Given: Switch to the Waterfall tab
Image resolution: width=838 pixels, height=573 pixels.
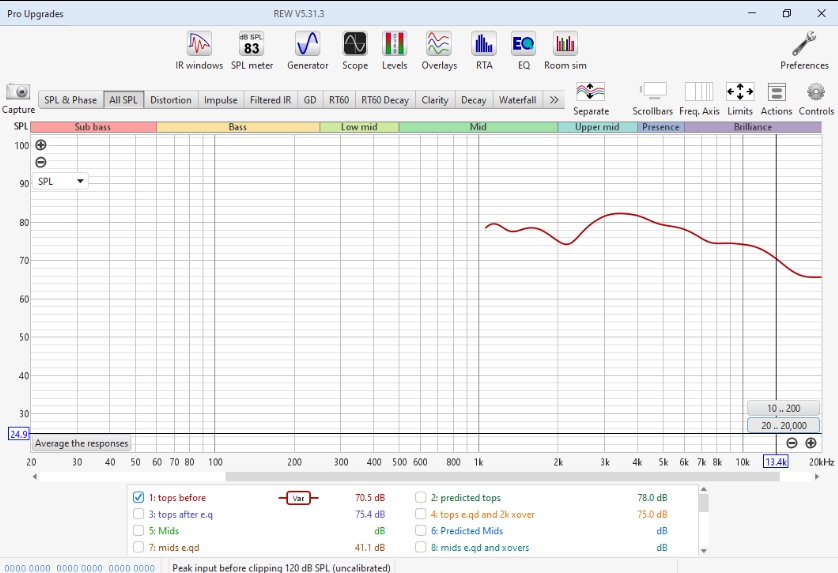Looking at the screenshot, I should 517,100.
